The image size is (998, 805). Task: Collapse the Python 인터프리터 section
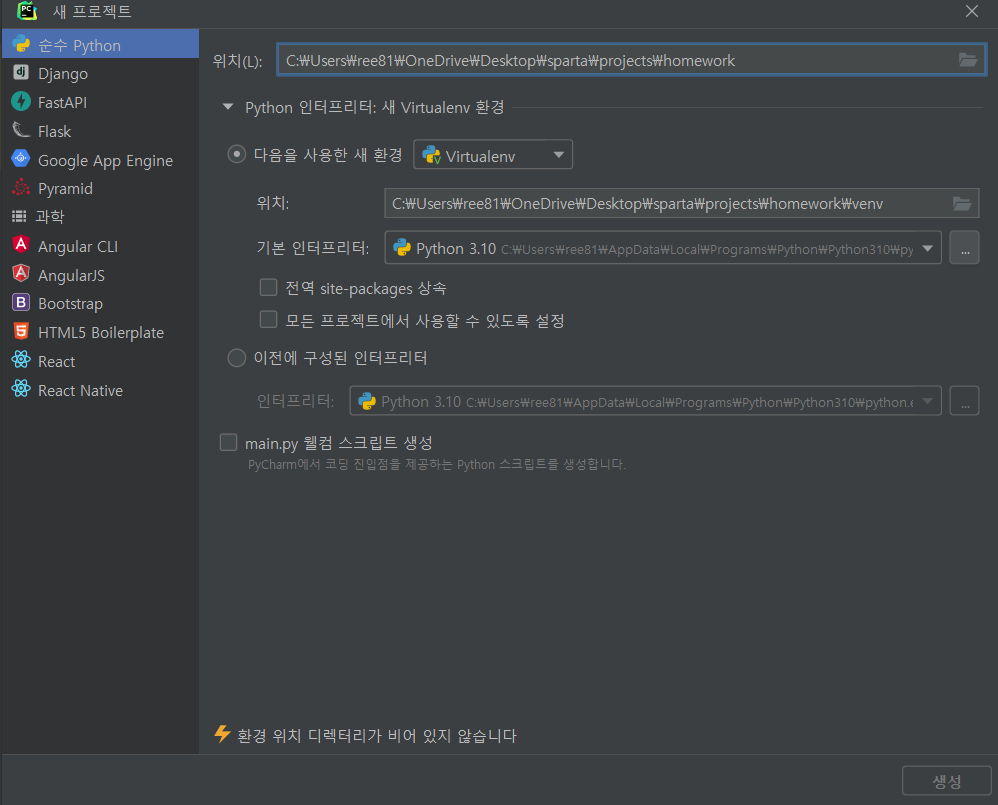(x=228, y=107)
